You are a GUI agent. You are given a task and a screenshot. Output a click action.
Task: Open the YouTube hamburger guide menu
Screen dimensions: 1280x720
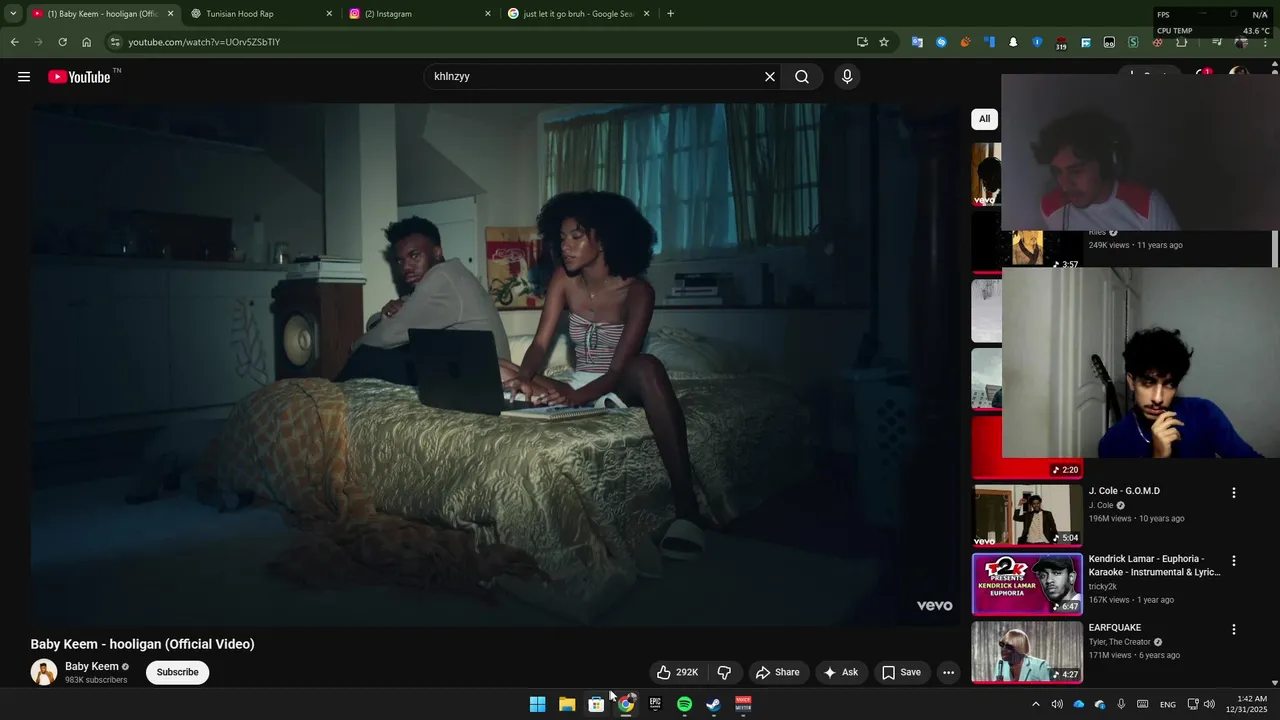click(x=24, y=77)
